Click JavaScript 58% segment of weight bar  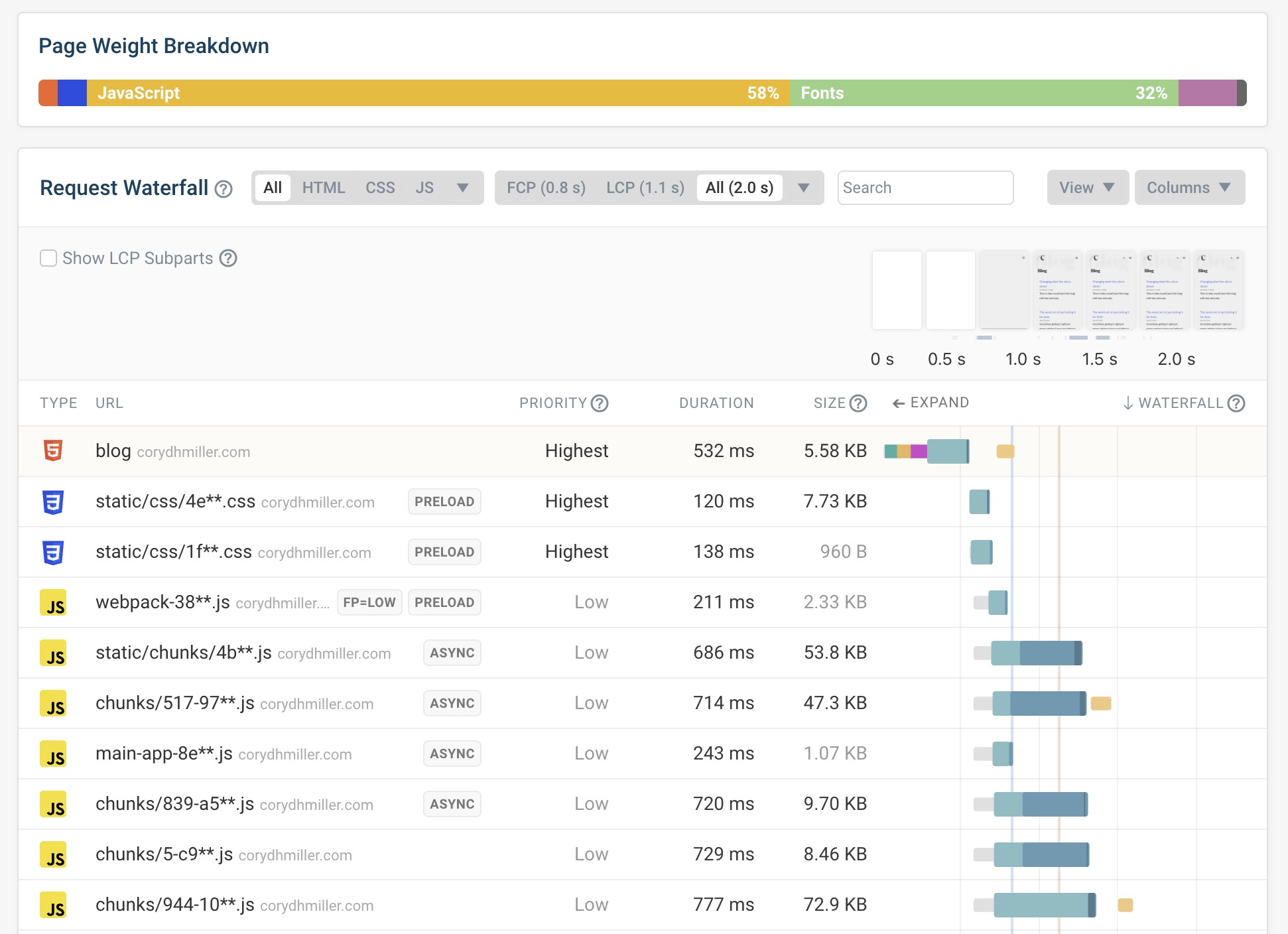438,93
